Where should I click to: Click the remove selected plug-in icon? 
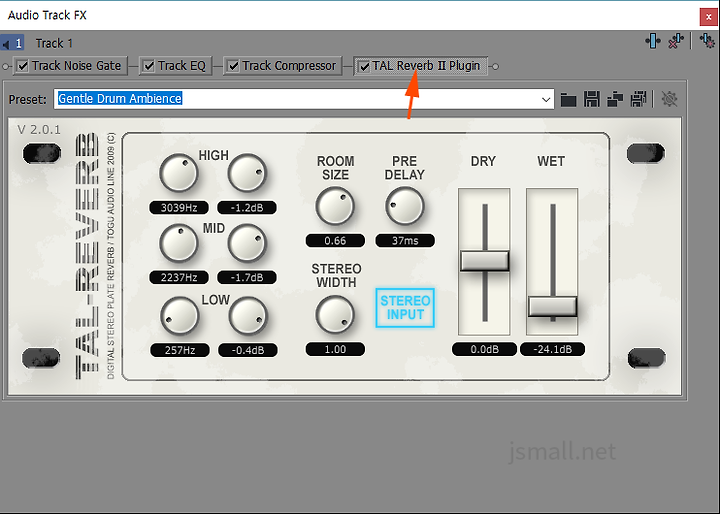pos(676,41)
